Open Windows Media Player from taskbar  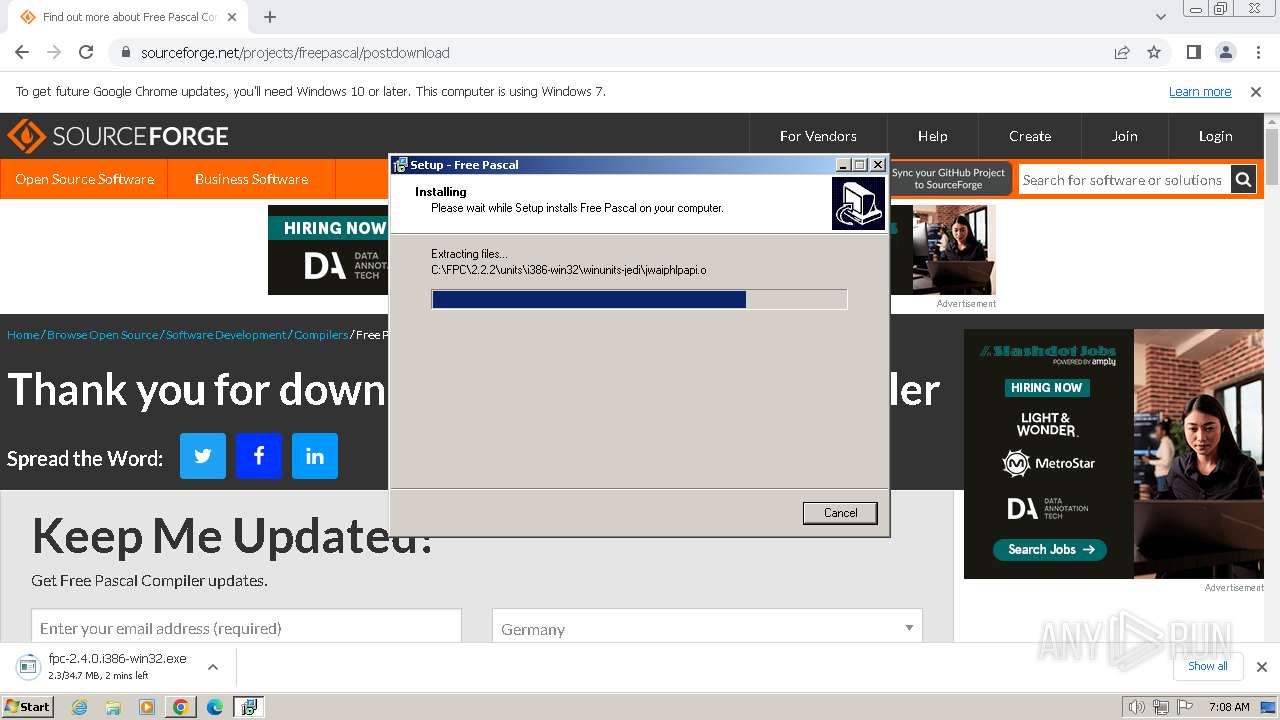coord(147,707)
